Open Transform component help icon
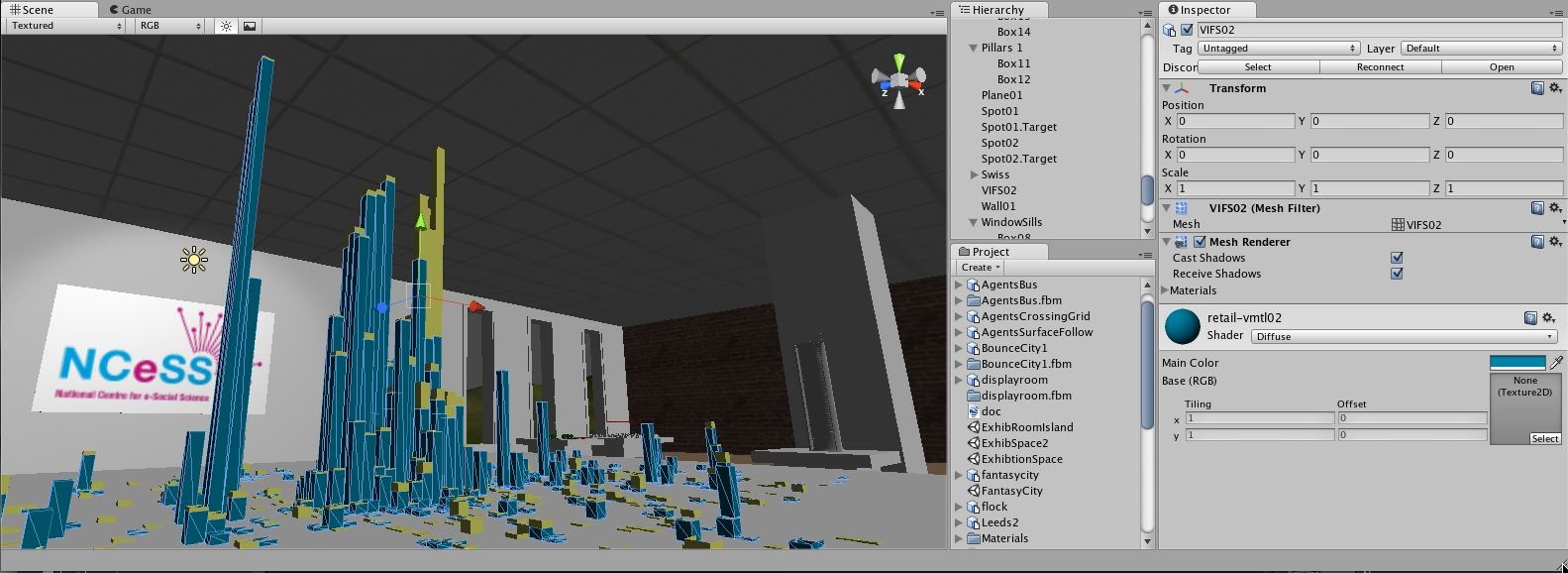 [1537, 88]
